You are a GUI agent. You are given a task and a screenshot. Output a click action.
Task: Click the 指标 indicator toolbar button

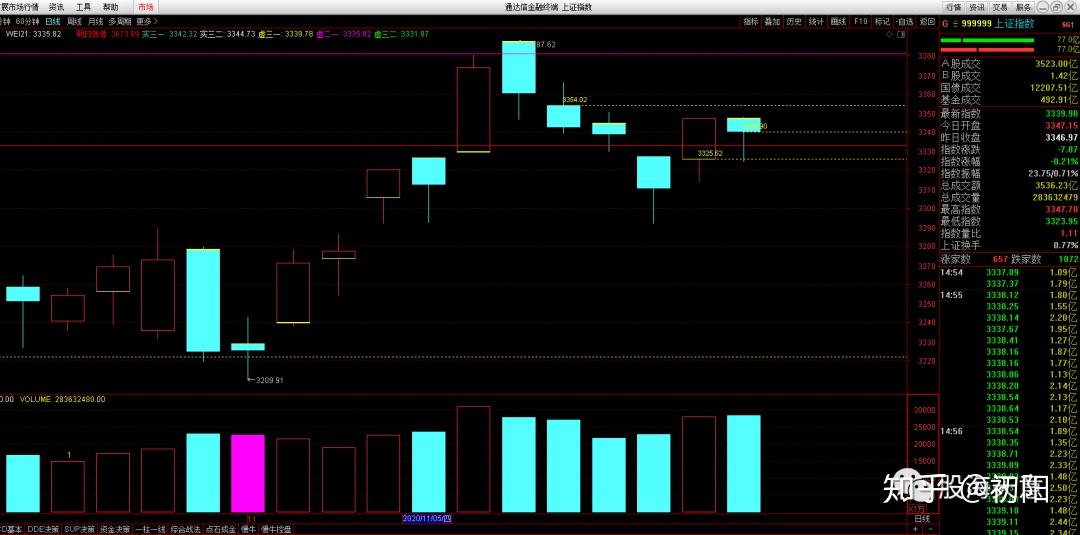[x=750, y=21]
